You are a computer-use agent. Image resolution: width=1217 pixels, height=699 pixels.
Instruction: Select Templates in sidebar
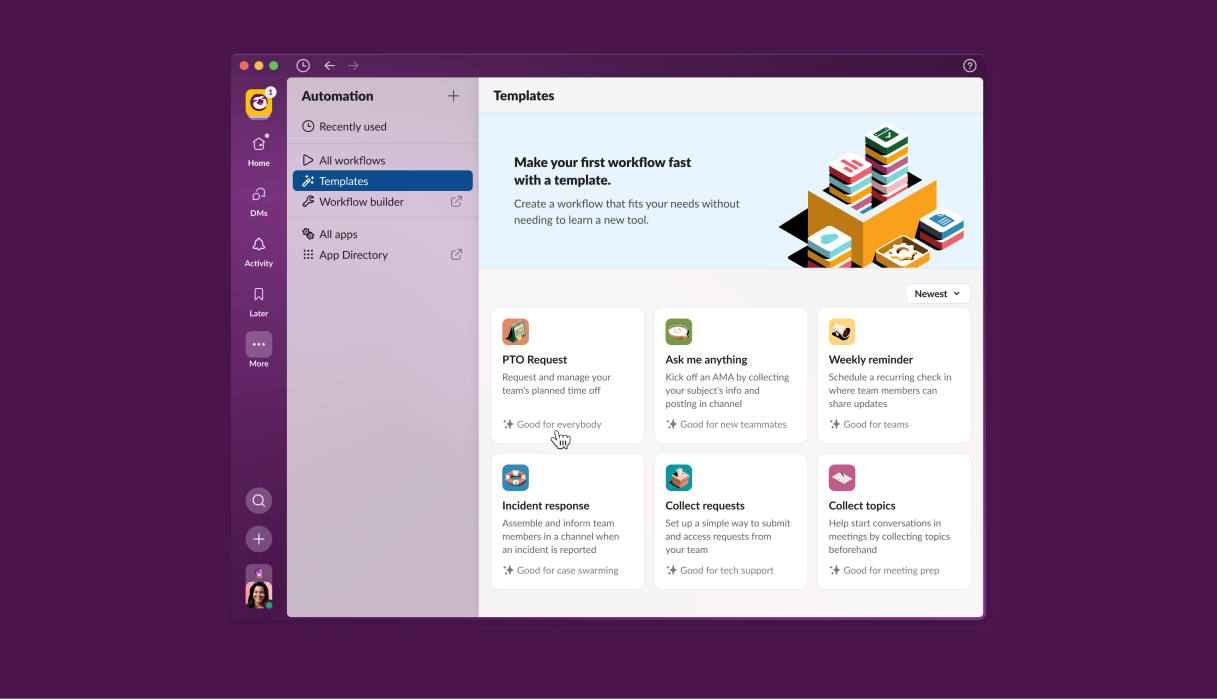[x=383, y=181]
